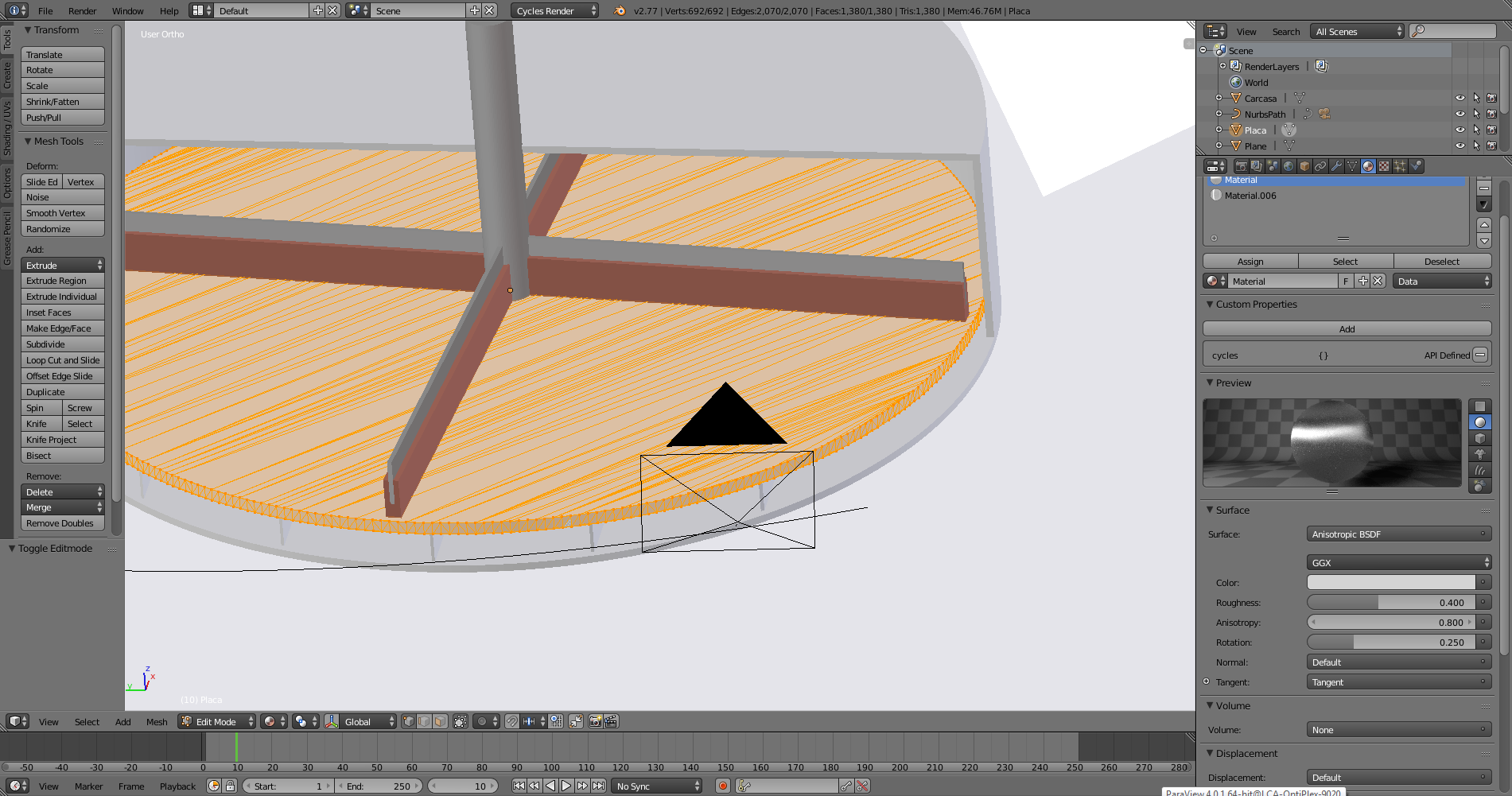The width and height of the screenshot is (1512, 796).
Task: Jump to the start frame button
Action: click(519, 786)
